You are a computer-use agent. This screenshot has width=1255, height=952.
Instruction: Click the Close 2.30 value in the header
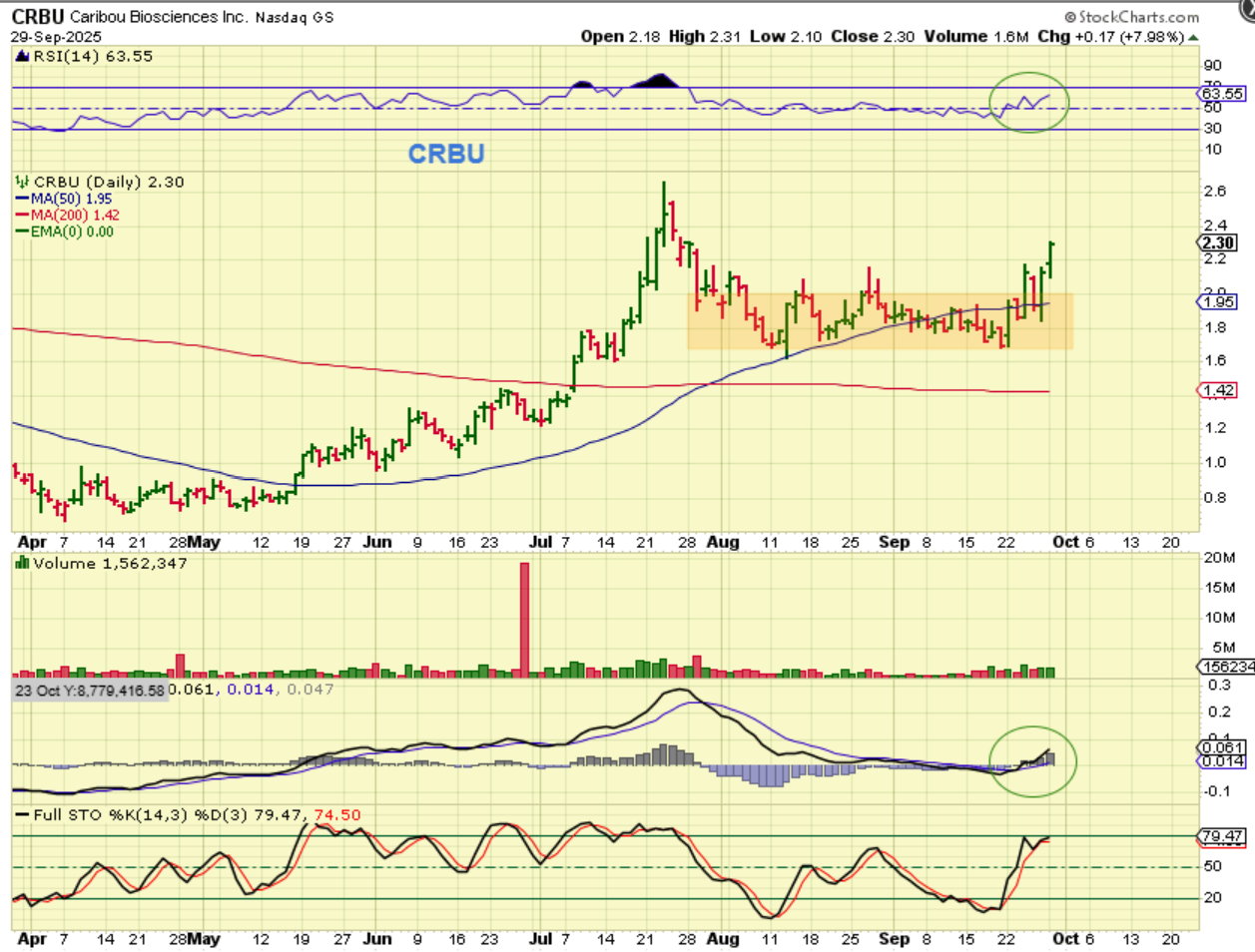coord(873,36)
